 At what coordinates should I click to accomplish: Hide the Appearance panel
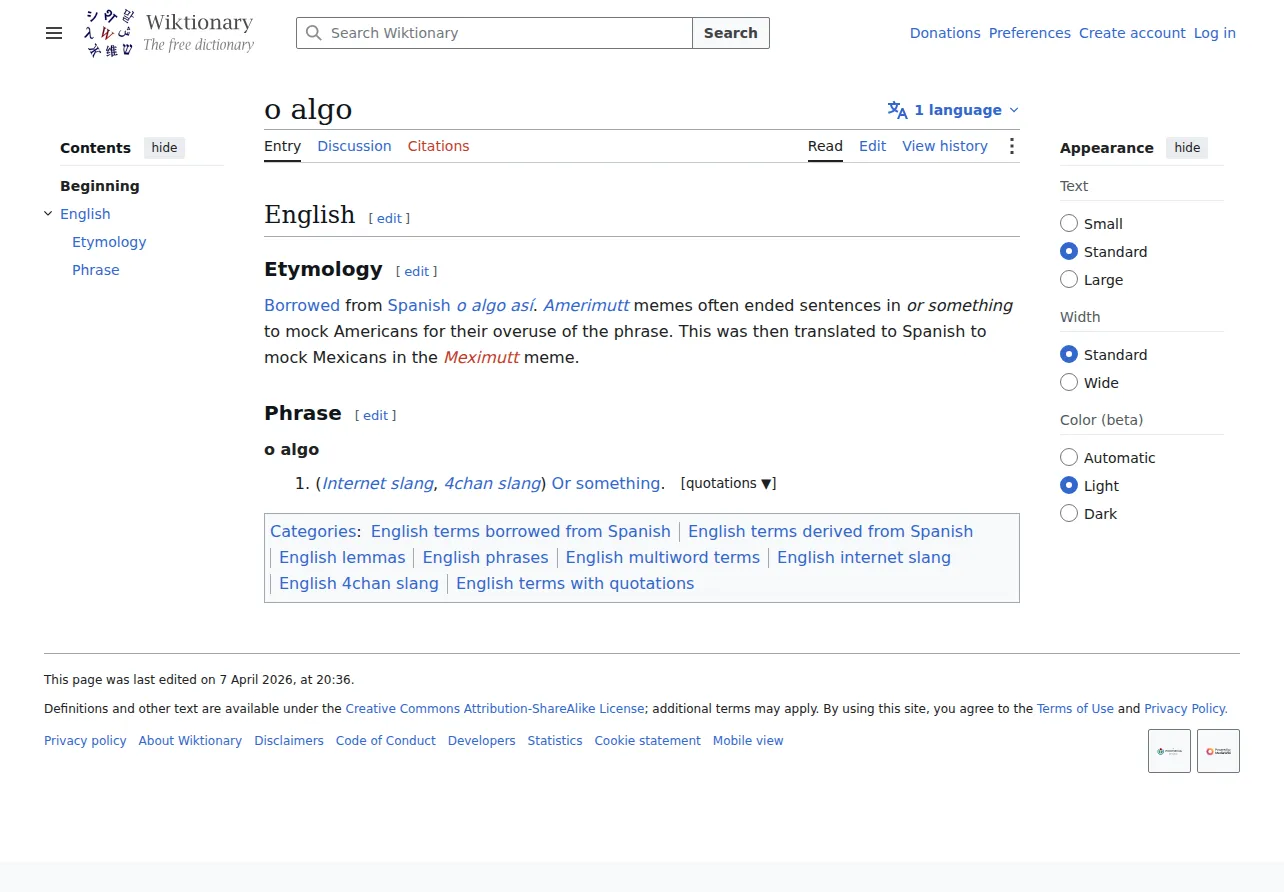1187,148
